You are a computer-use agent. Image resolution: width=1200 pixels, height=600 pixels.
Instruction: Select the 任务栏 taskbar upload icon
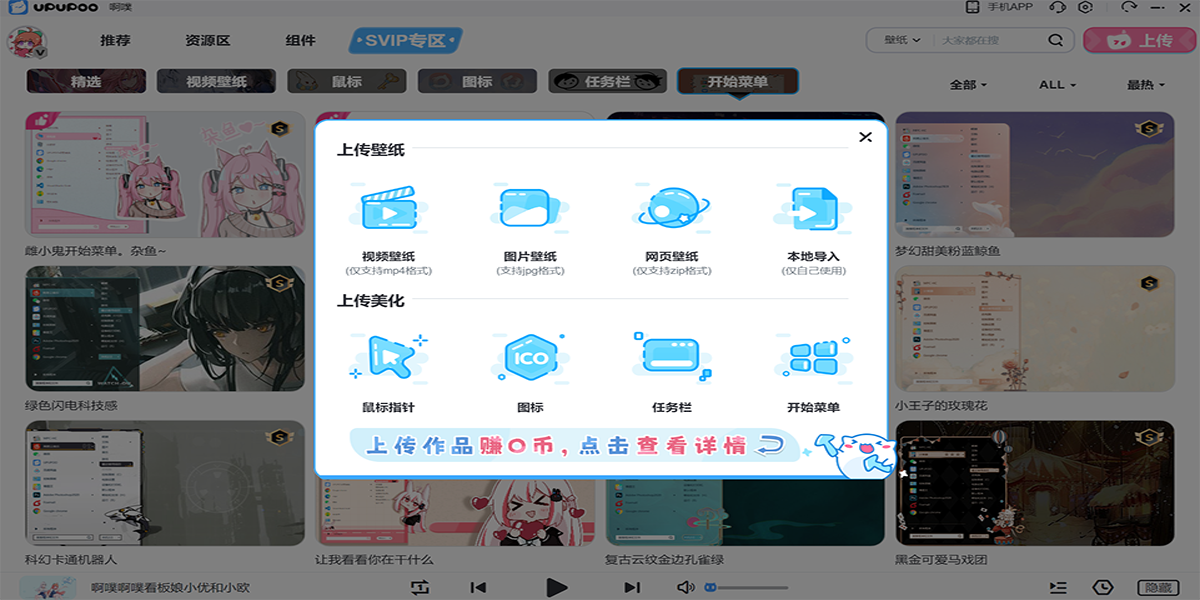click(x=670, y=355)
